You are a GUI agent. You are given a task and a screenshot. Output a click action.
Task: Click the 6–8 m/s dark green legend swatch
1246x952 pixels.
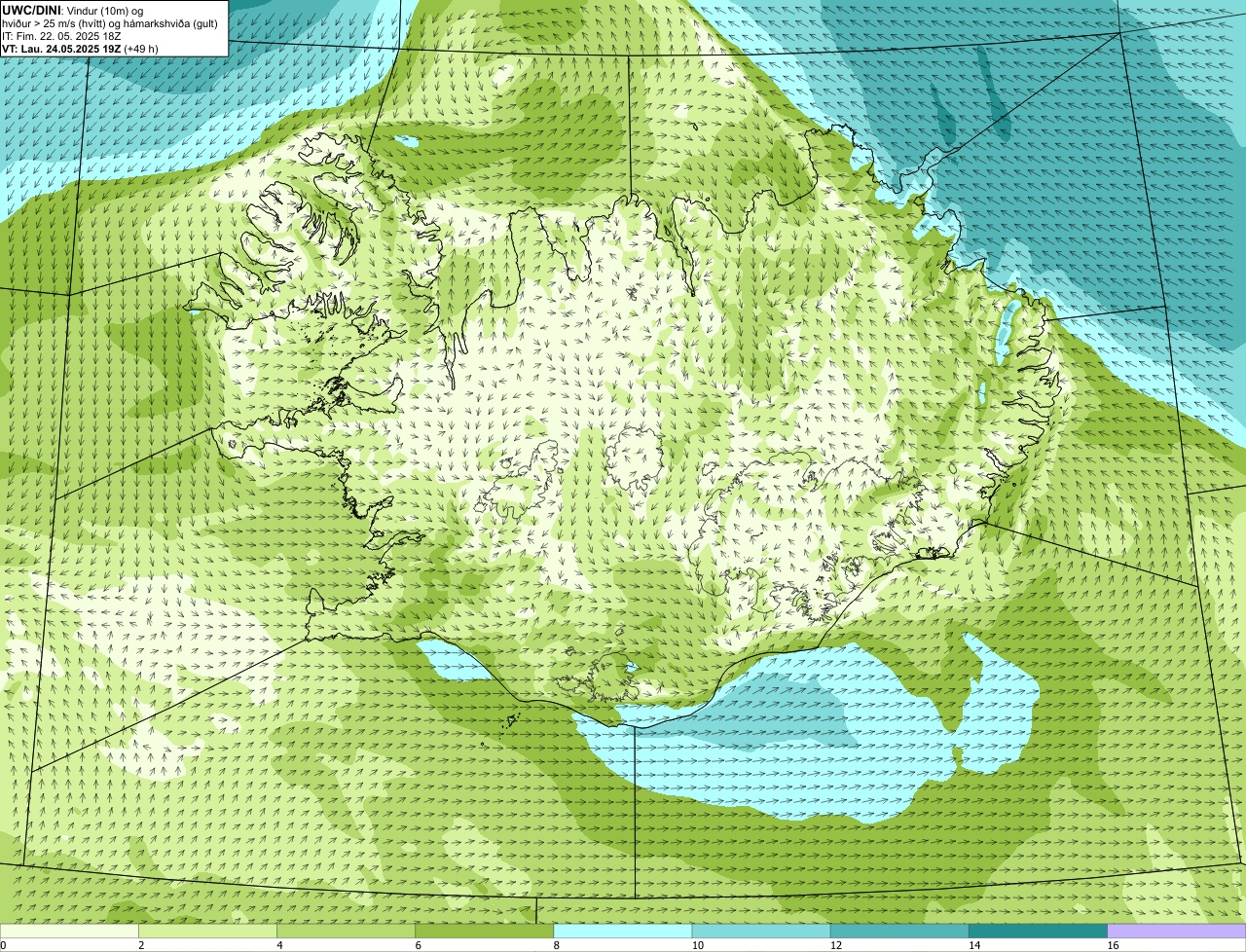coord(485,931)
